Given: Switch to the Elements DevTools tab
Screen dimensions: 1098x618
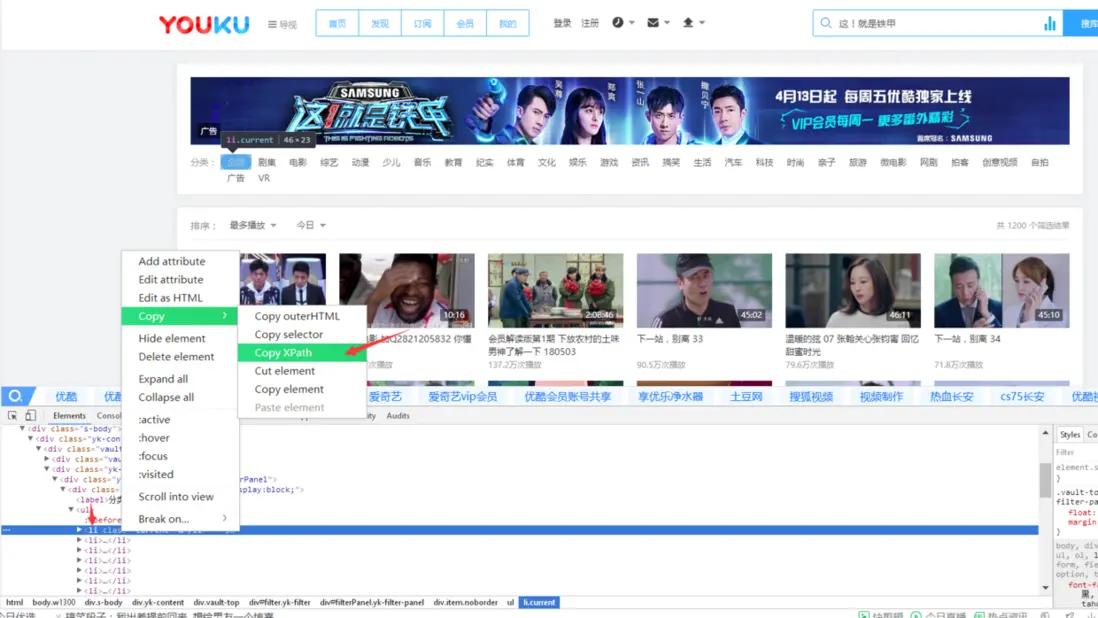Looking at the screenshot, I should [69, 416].
